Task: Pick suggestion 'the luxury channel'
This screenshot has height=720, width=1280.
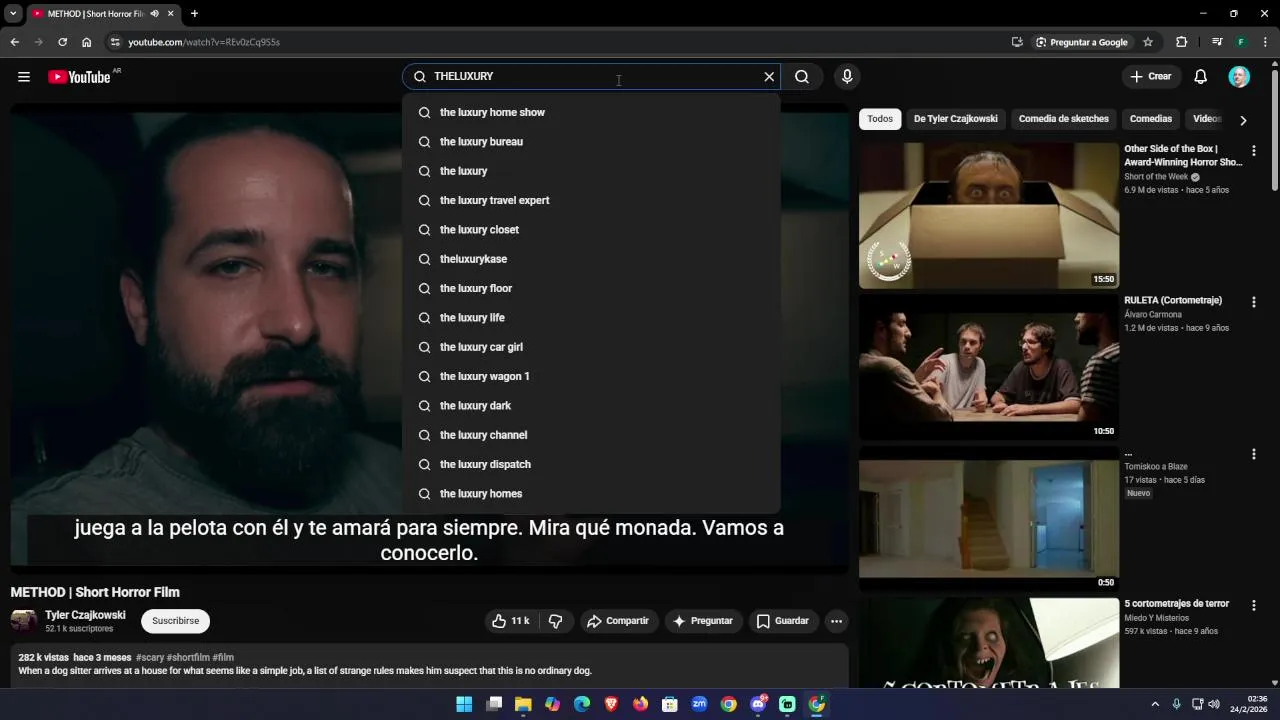Action: (591, 435)
